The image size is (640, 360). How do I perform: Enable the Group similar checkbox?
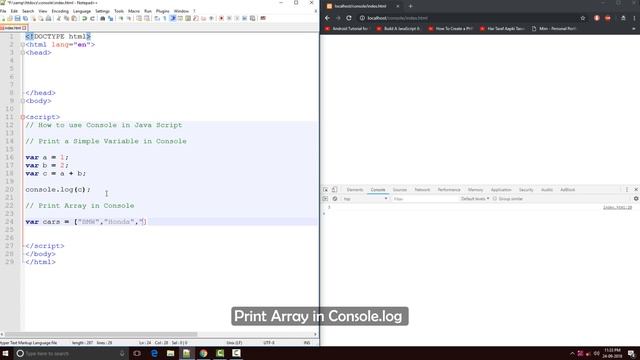(495, 199)
